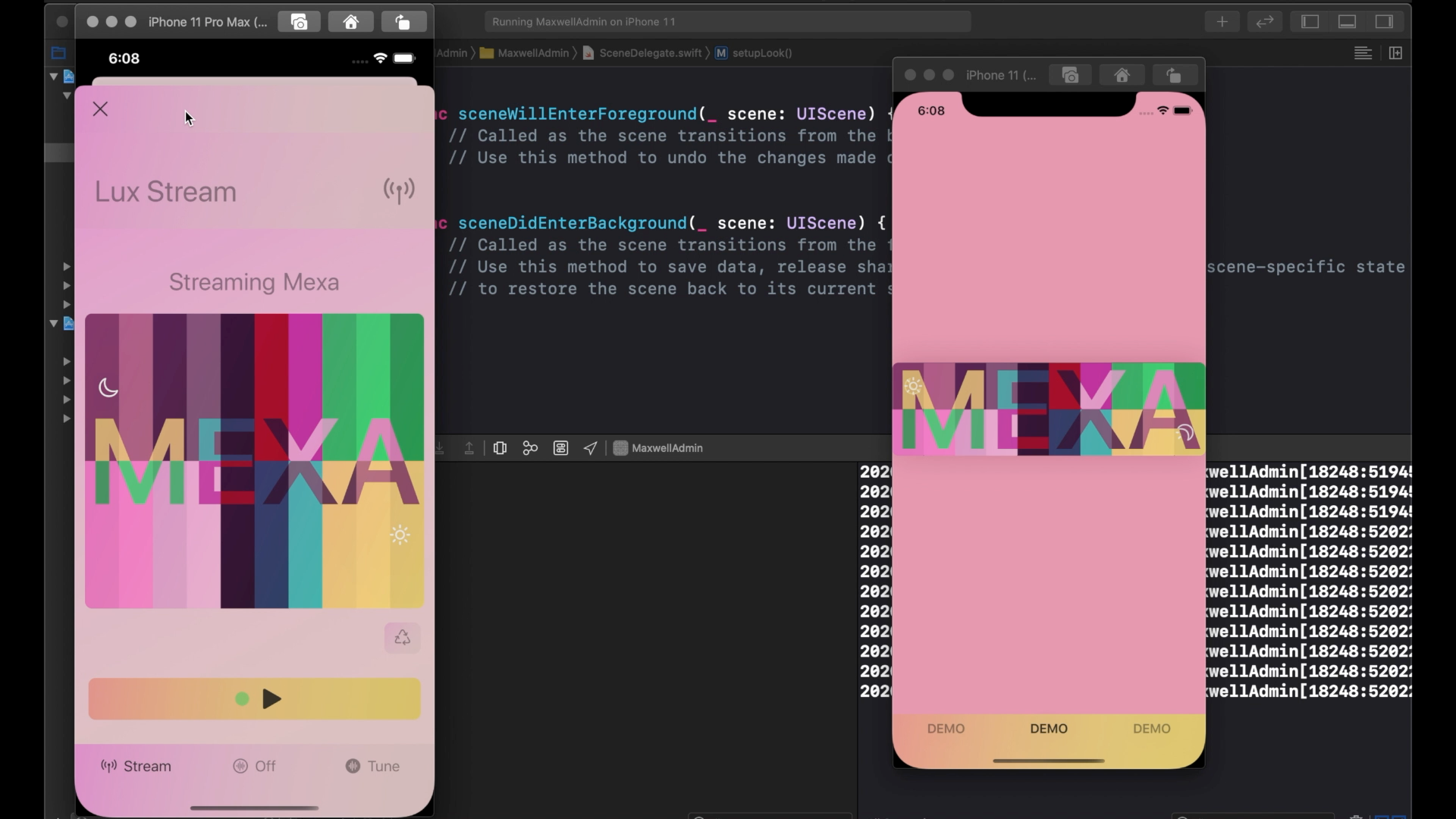Toggle the Xcode inspector panel
The width and height of the screenshot is (1456, 819).
(1384, 22)
